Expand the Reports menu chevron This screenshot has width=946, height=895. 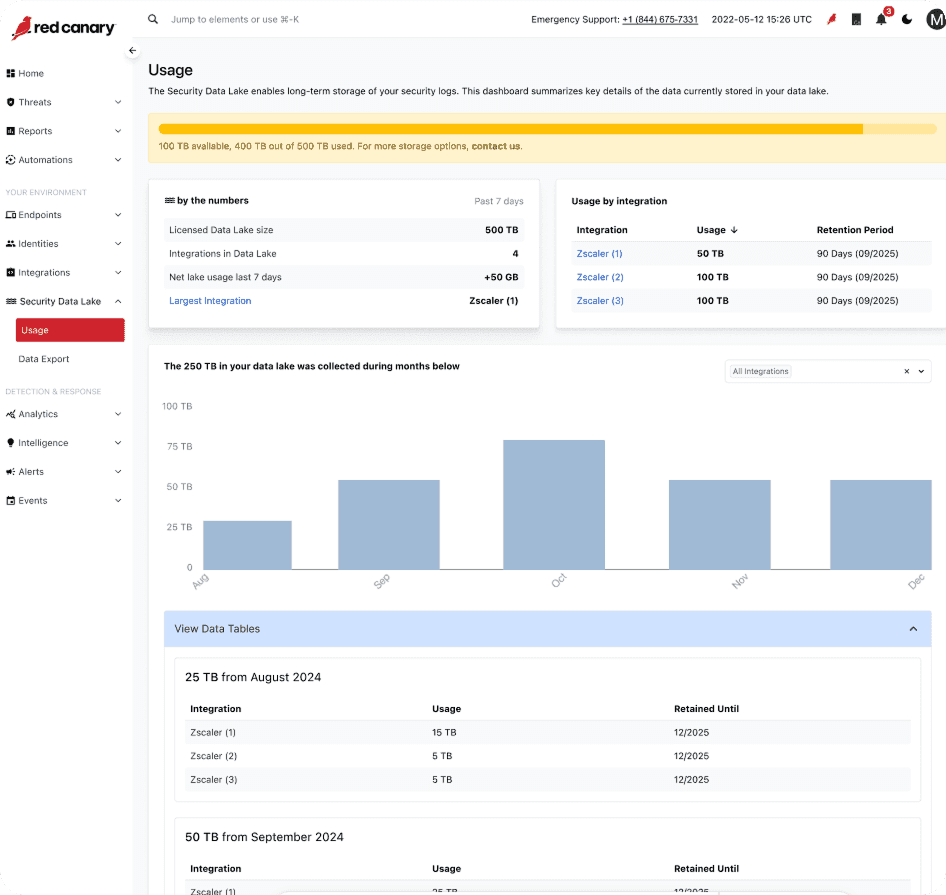[118, 131]
